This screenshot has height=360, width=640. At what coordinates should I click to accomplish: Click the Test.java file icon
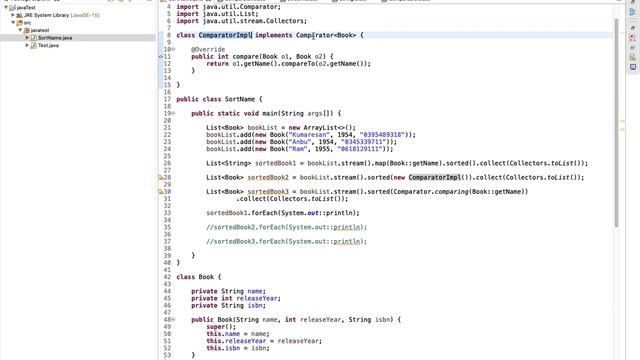33,45
